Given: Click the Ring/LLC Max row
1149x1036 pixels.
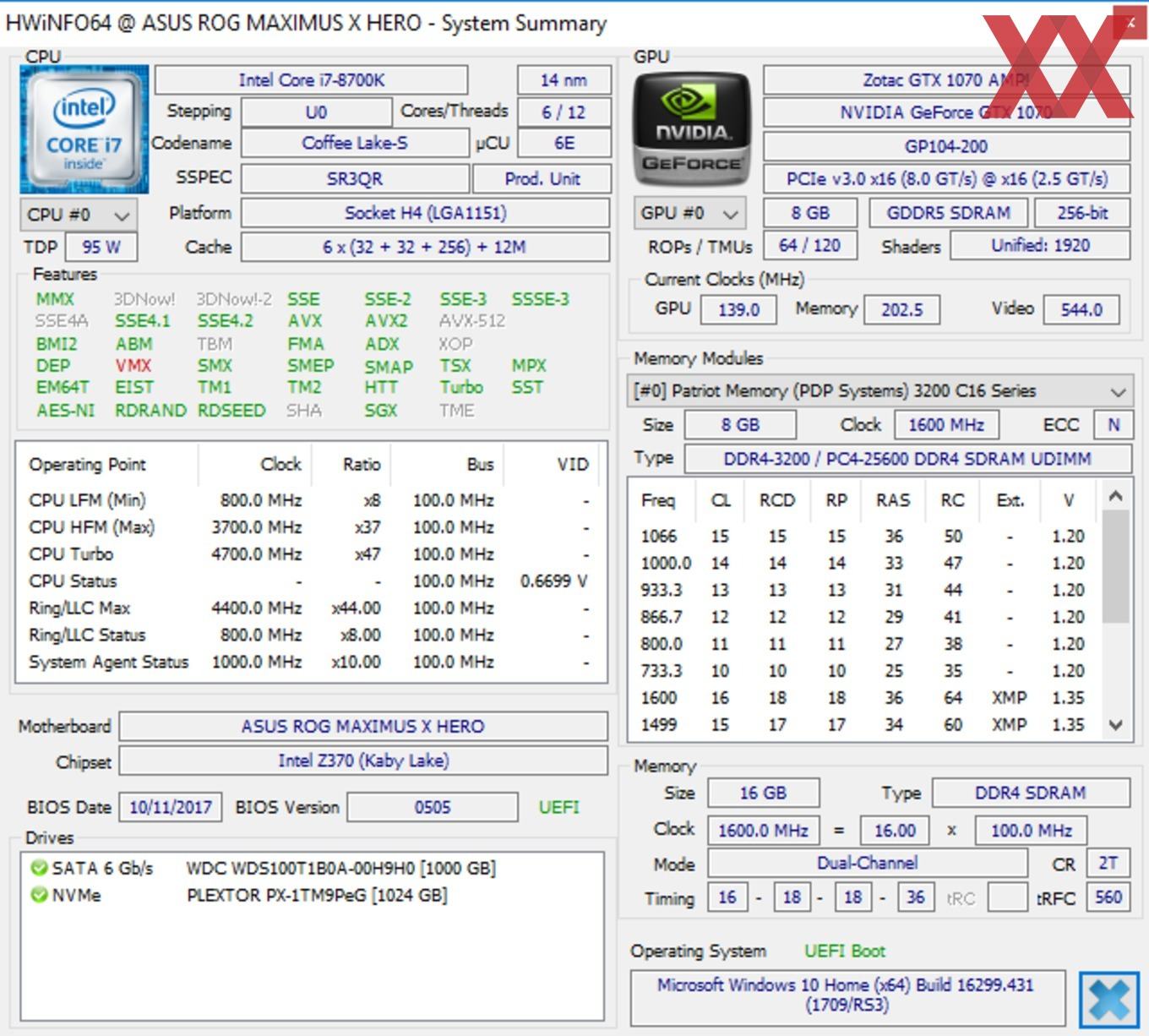Looking at the screenshot, I should [x=311, y=608].
